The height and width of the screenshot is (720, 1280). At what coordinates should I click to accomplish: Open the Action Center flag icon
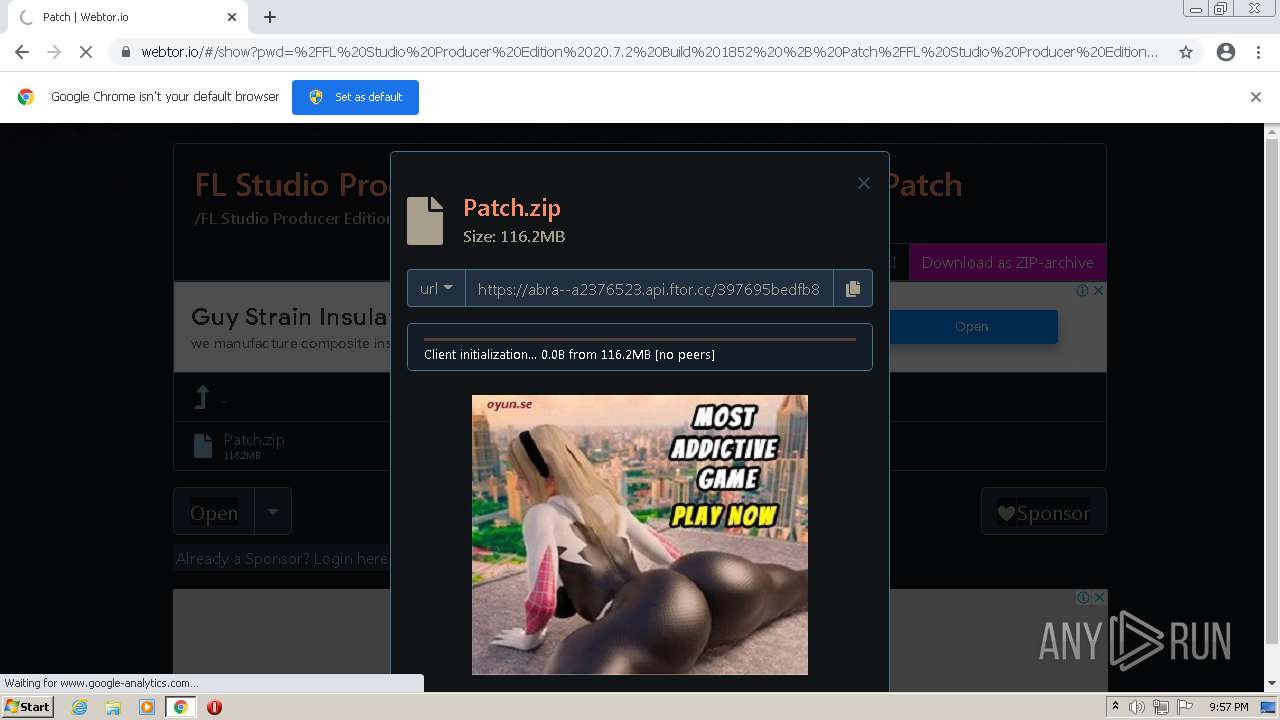tap(1185, 707)
